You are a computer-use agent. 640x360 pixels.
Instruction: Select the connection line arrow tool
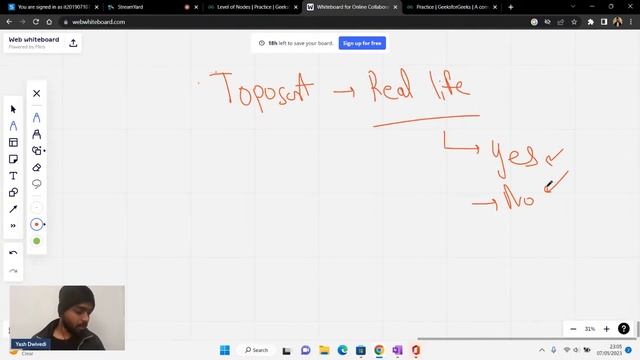tap(13, 209)
